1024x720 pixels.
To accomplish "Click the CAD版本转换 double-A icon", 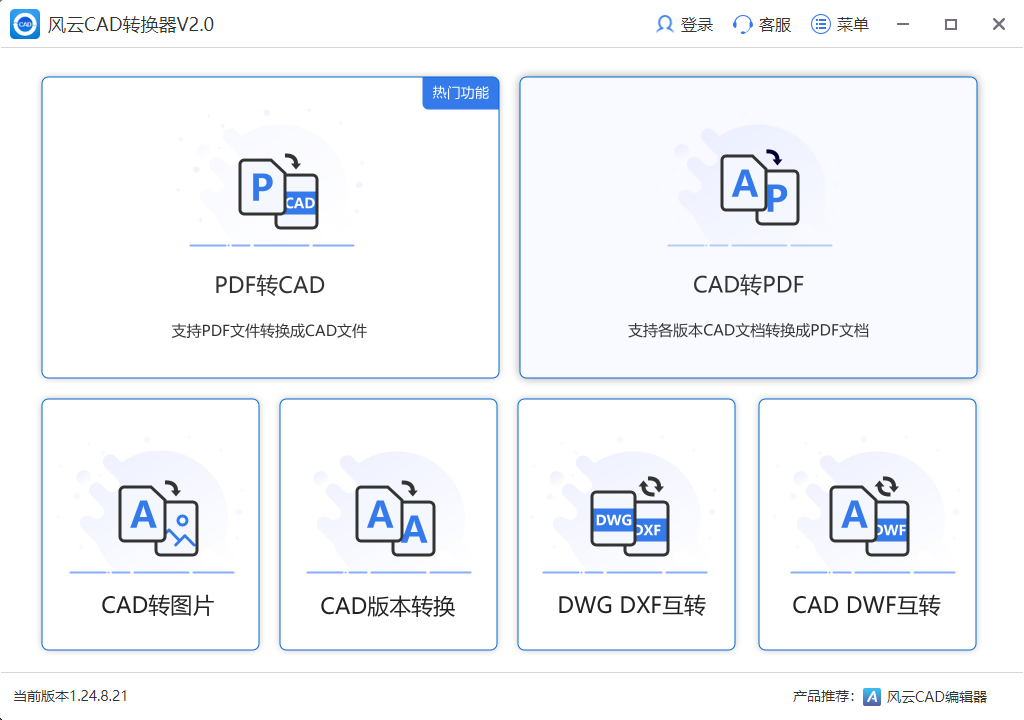I will coord(395,519).
